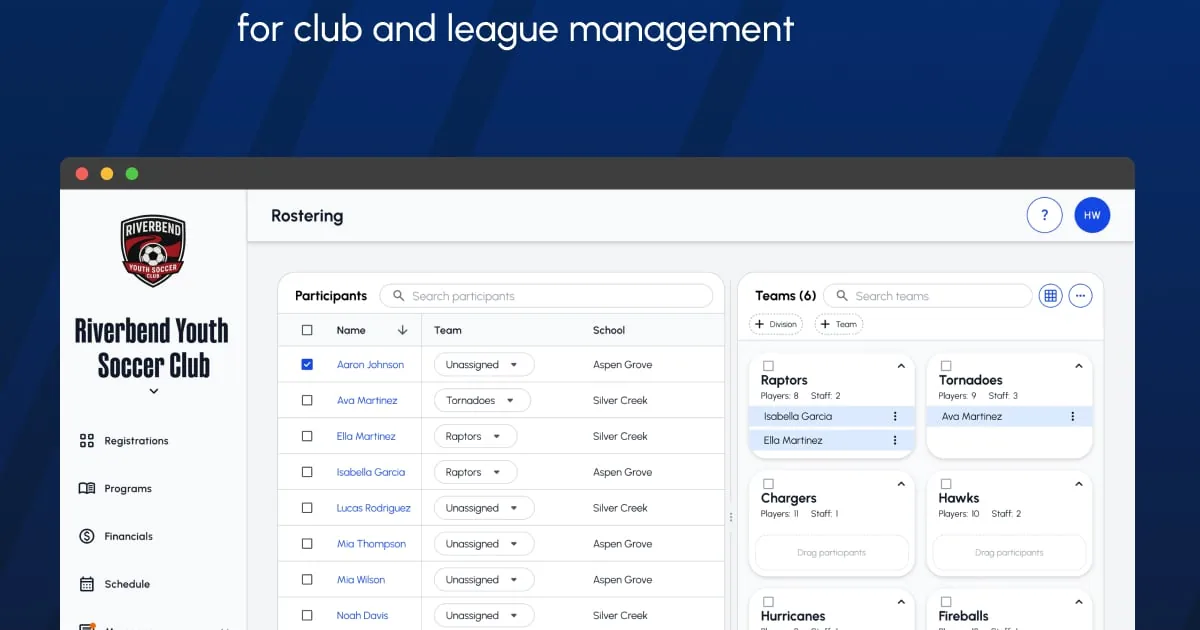Click the teams search magnifier icon

click(842, 296)
